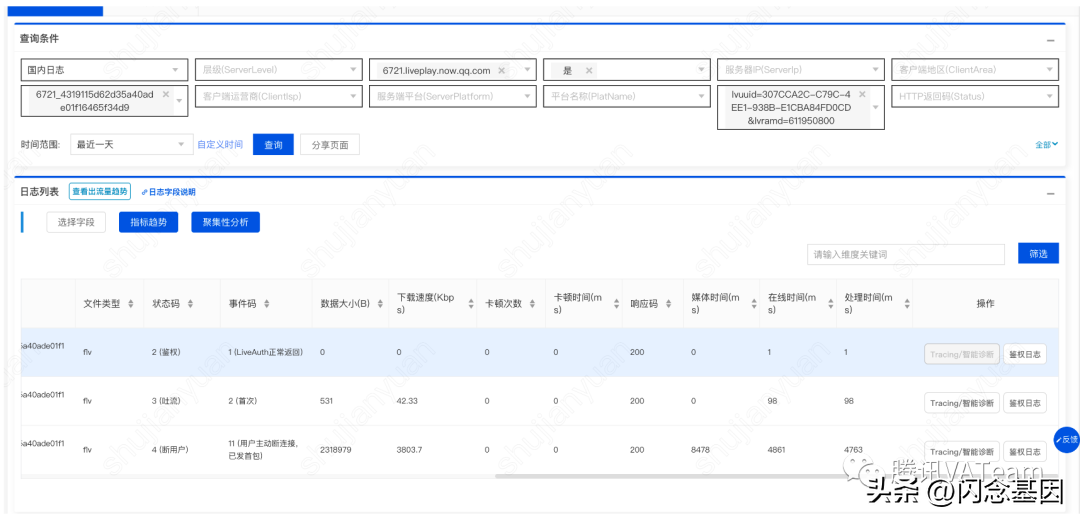Image resolution: width=1080 pixels, height=520 pixels.
Task: Open the 国内日志 log type dropdown
Action: click(x=104, y=70)
